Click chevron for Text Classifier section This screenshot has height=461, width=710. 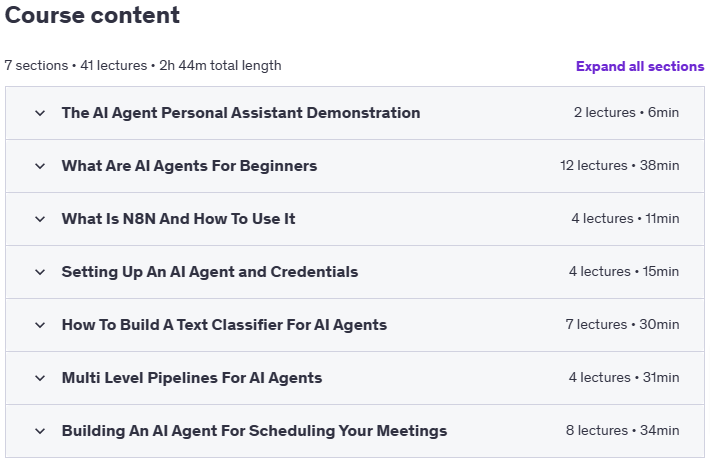[x=40, y=325]
